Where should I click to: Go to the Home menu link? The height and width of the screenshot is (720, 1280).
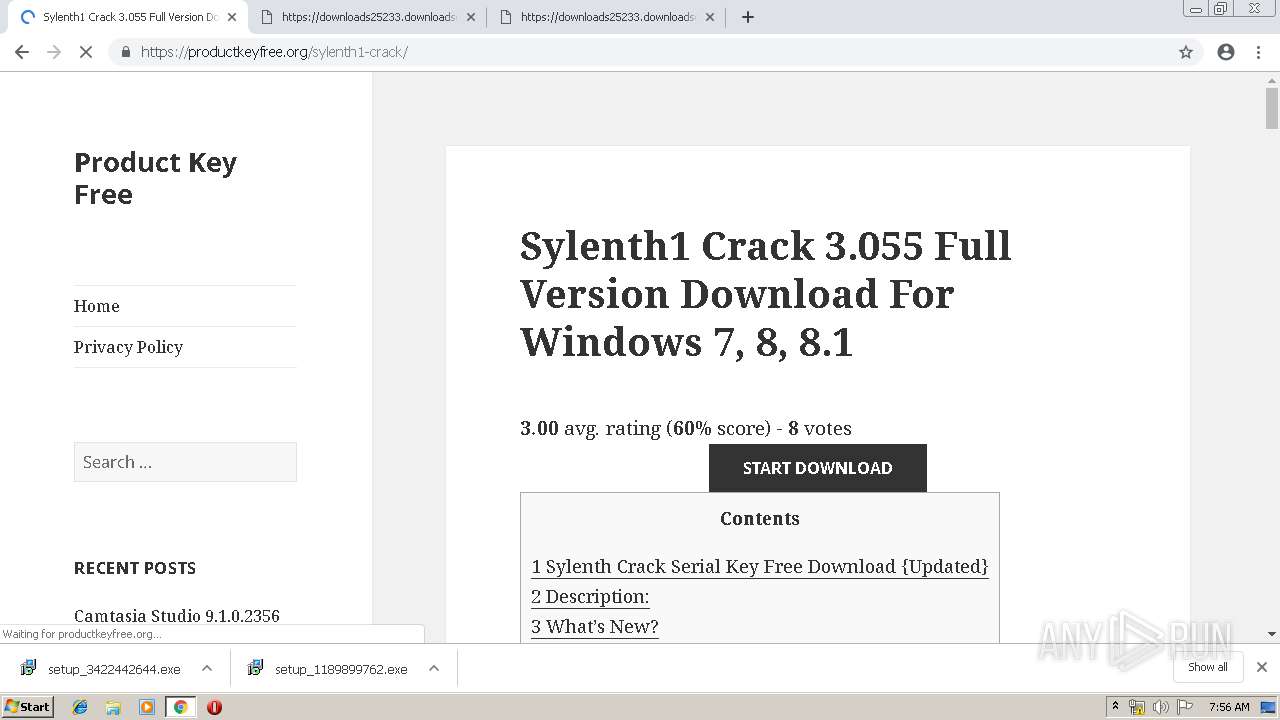96,306
